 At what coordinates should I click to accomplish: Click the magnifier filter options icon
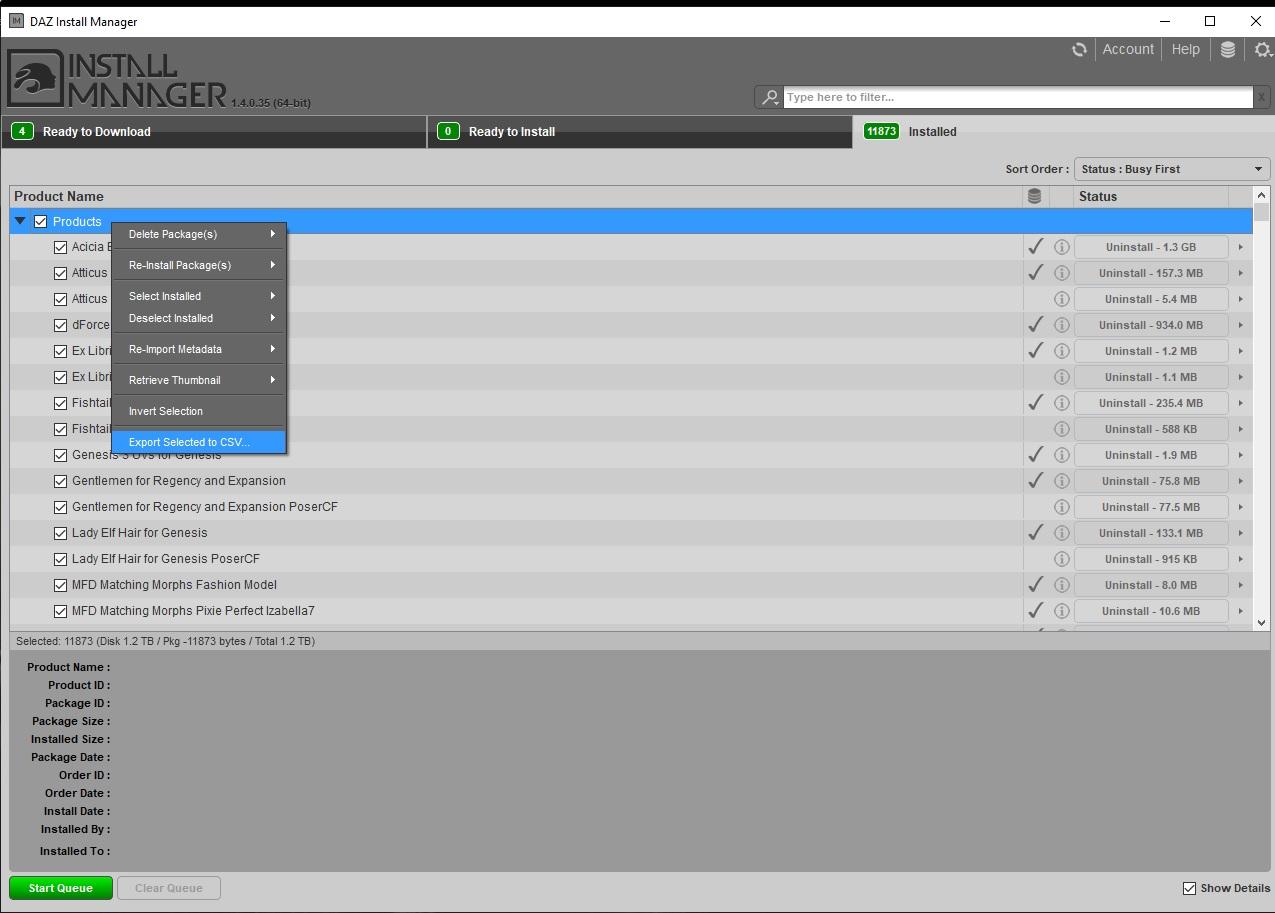770,97
